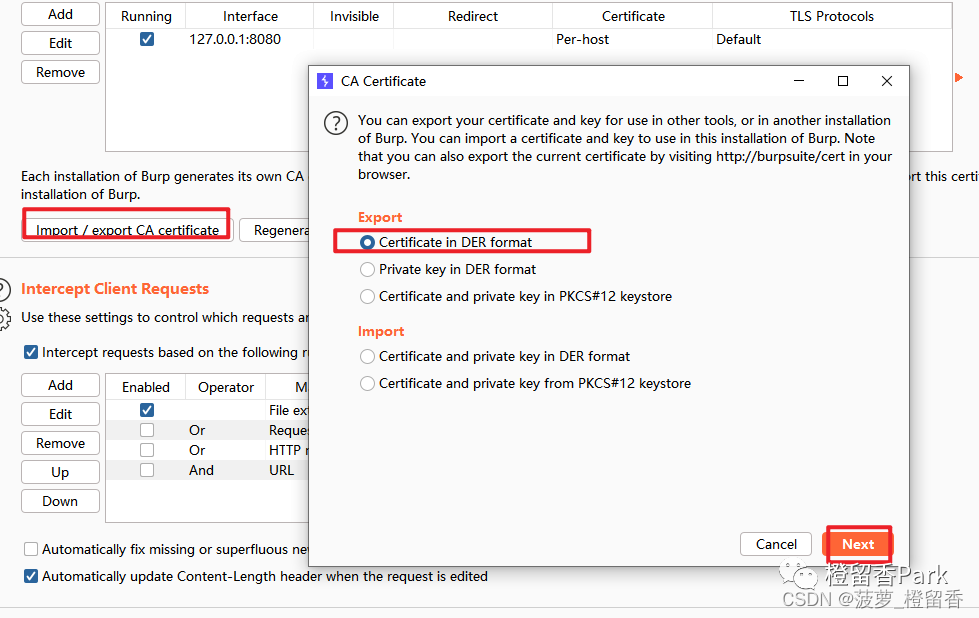
Task: Uncheck Running for listener 127.0.0.1:8080
Action: 147,40
